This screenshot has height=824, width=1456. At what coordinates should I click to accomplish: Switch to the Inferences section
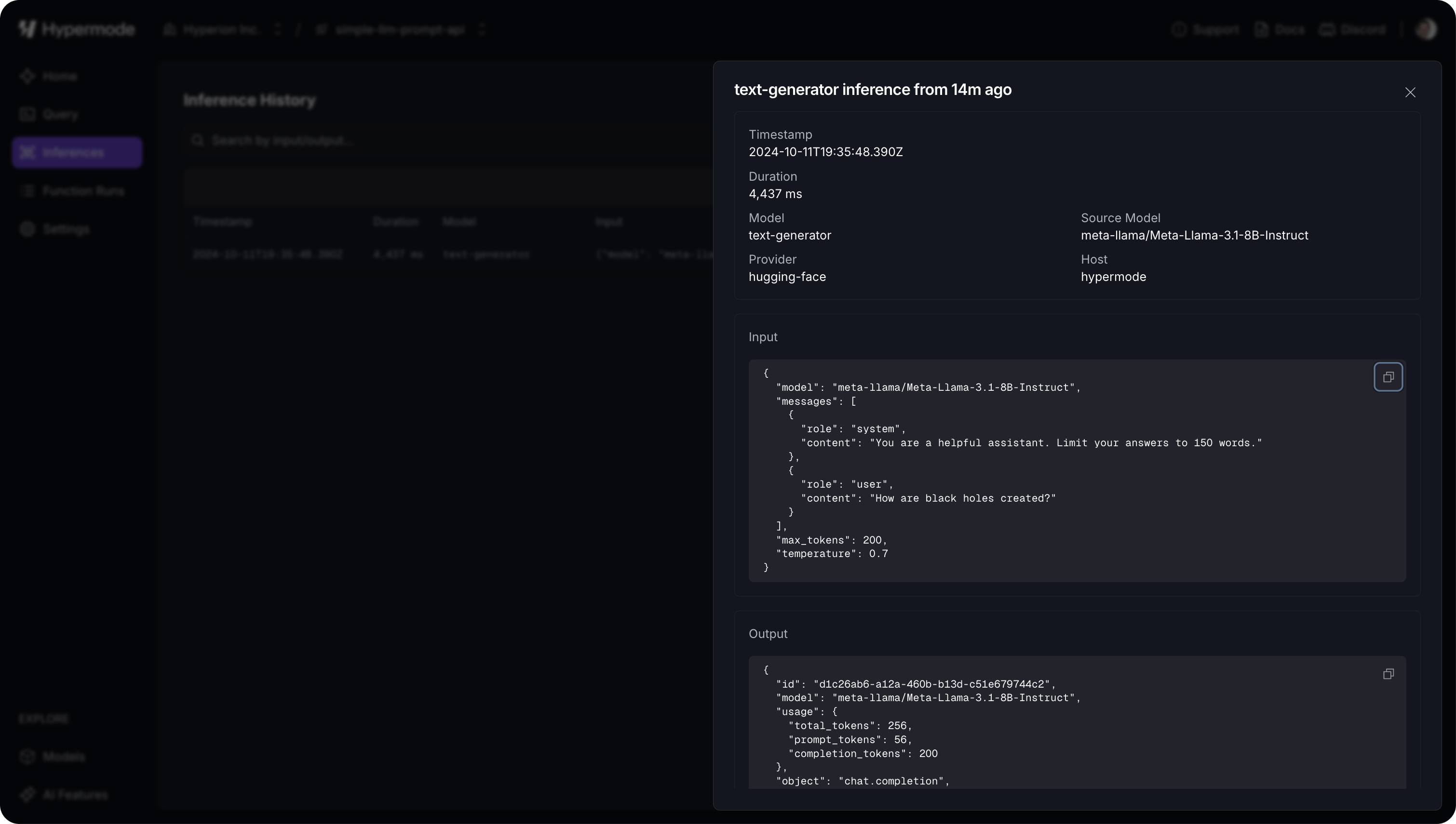[x=77, y=152]
